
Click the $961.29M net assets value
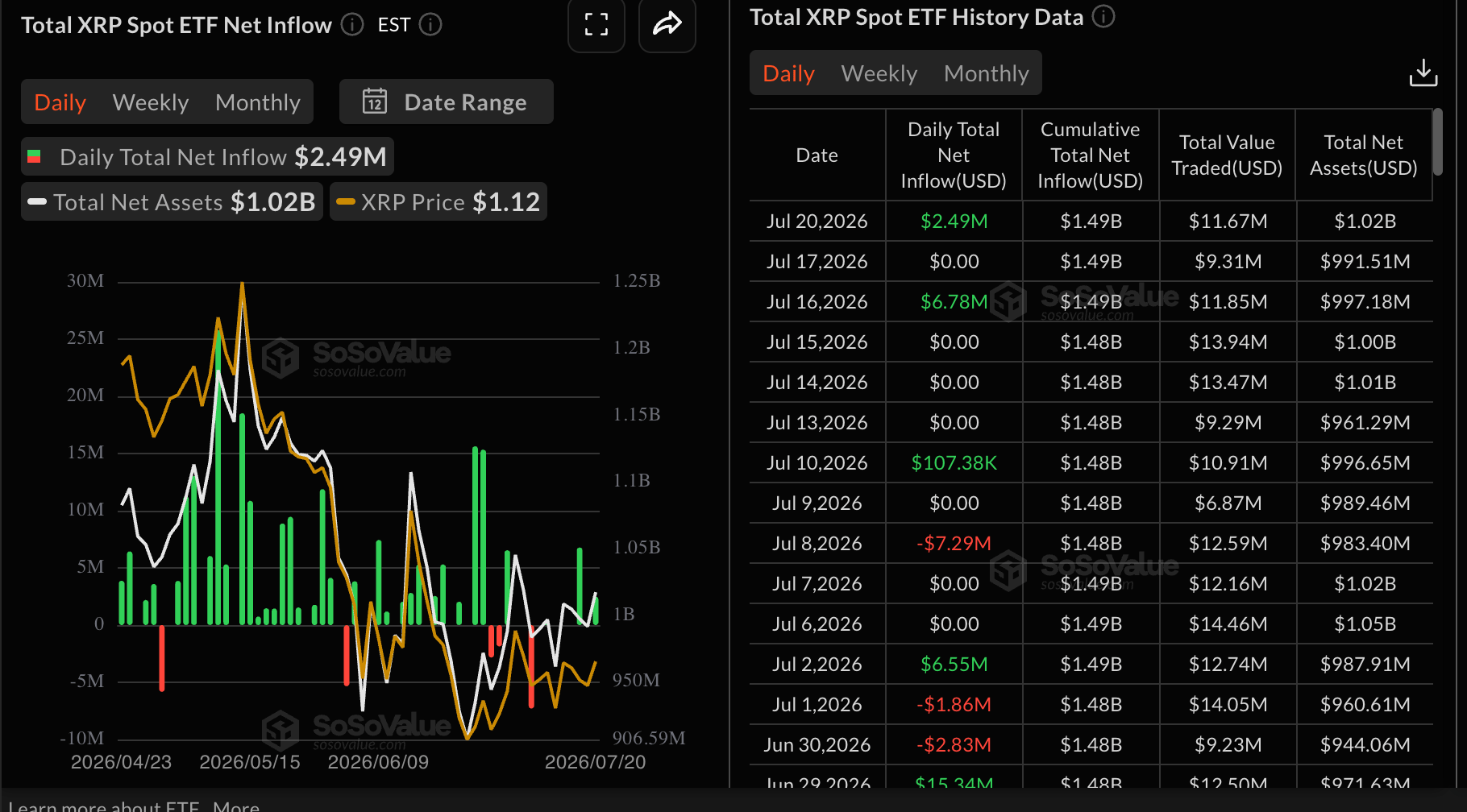[1365, 422]
